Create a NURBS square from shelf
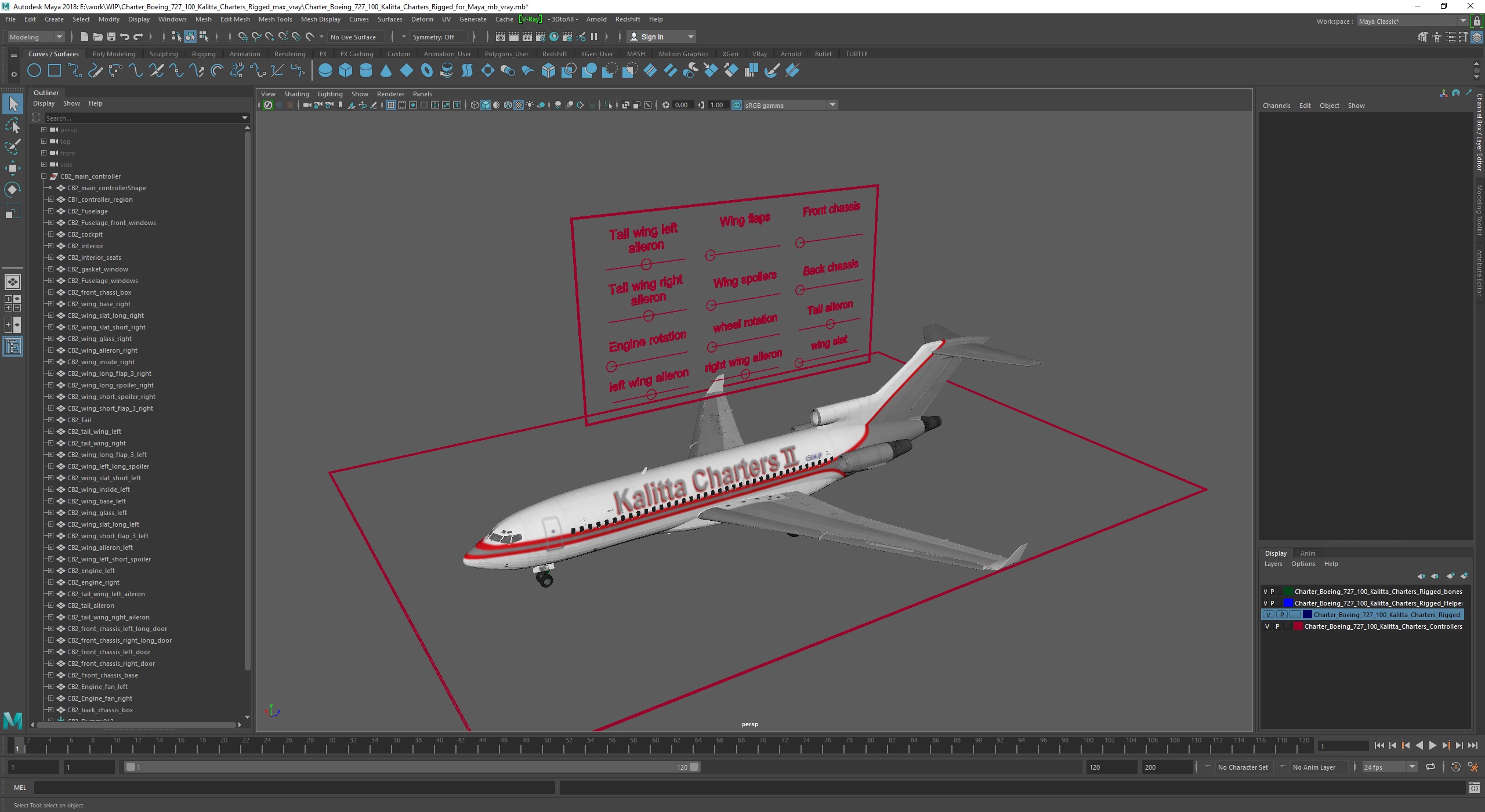Screen dimensions: 1485x812 [x=55, y=71]
